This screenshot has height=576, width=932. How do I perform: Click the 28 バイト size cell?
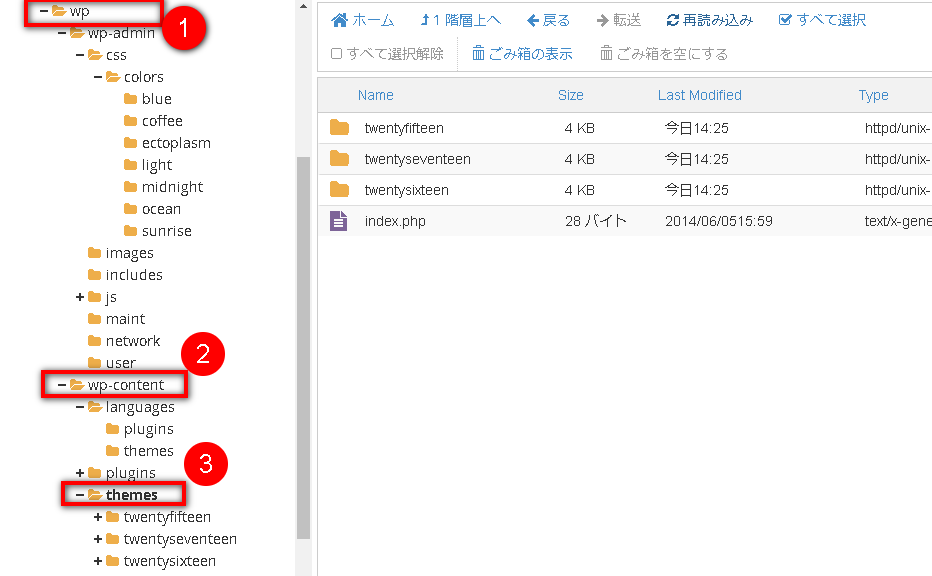tap(596, 221)
